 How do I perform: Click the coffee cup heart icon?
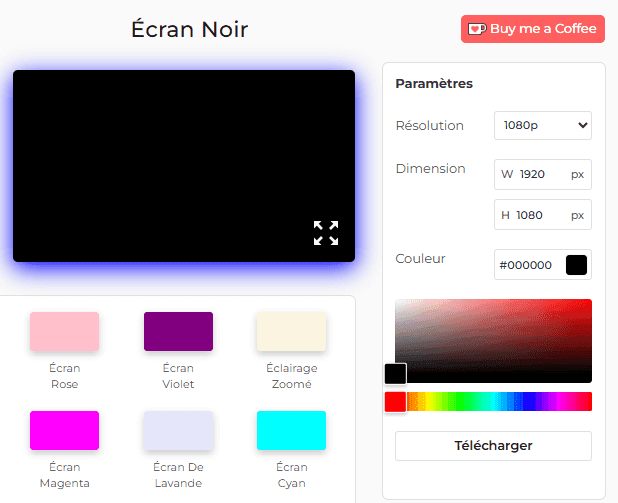pyautogui.click(x=477, y=29)
